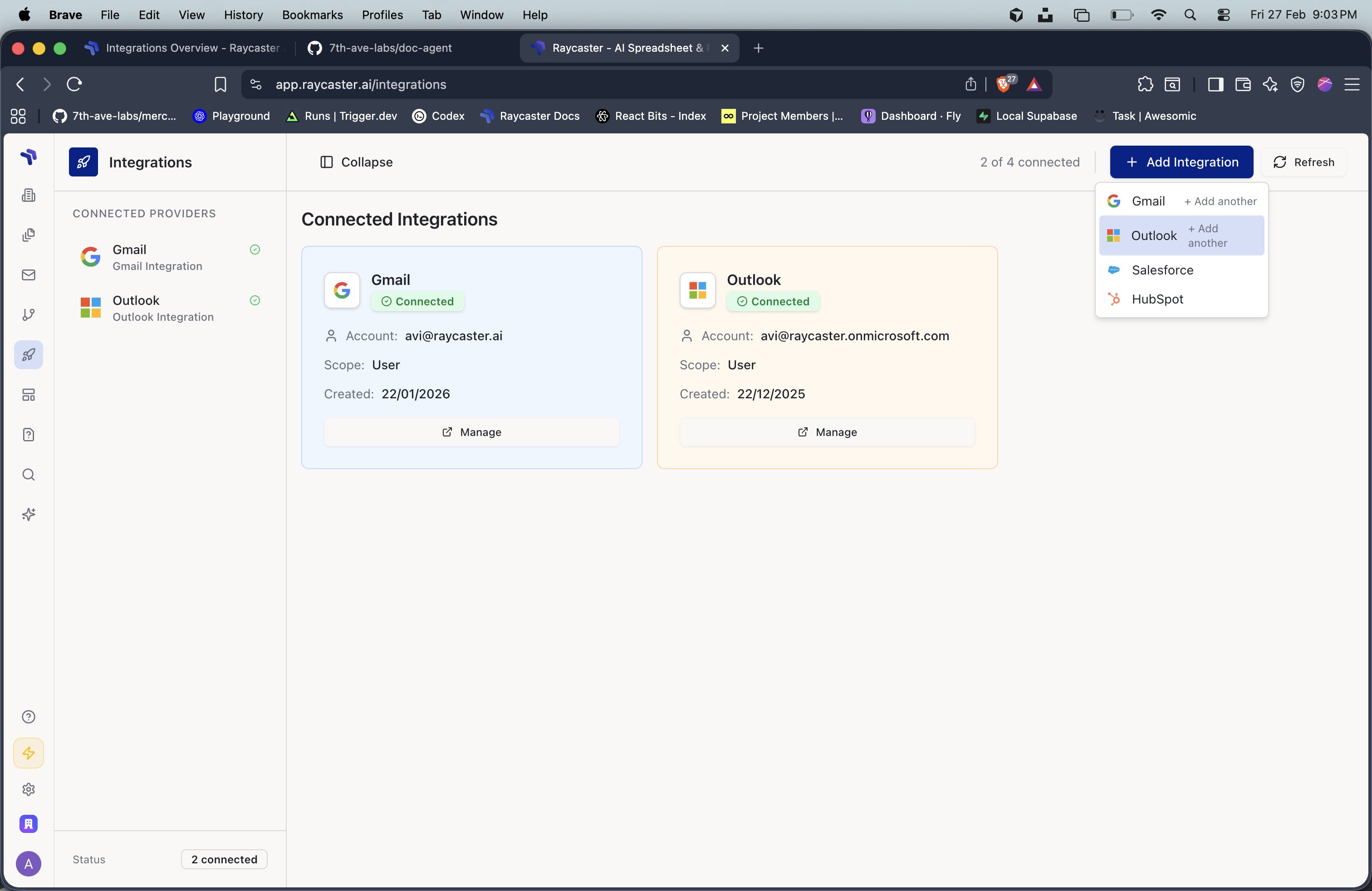Viewport: 1372px width, 891px height.
Task: Click the Connected badge on Gmail card
Action: coord(417,301)
